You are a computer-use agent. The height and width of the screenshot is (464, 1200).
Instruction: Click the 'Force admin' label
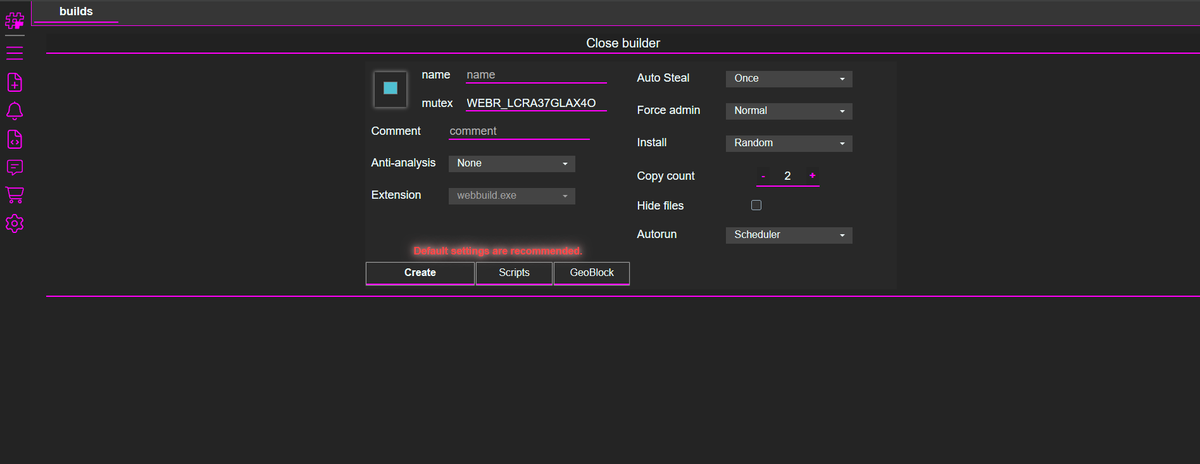(x=668, y=110)
